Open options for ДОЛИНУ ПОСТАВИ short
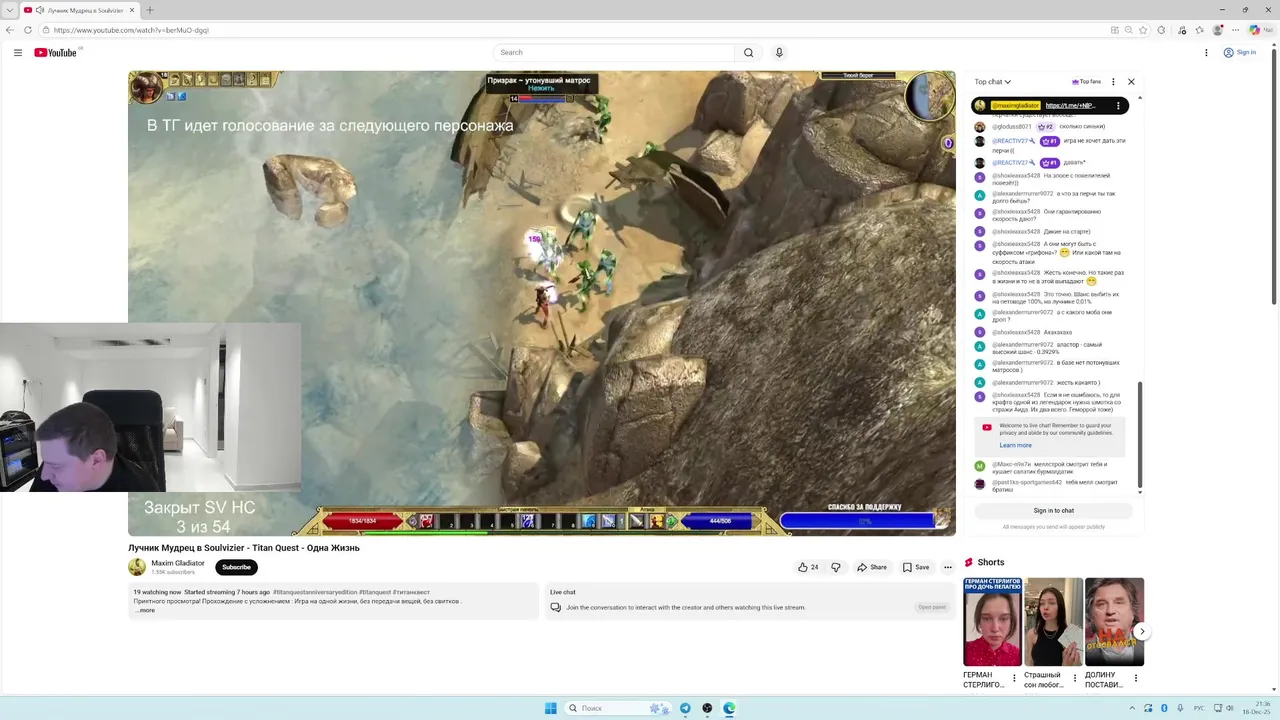 (x=1135, y=679)
